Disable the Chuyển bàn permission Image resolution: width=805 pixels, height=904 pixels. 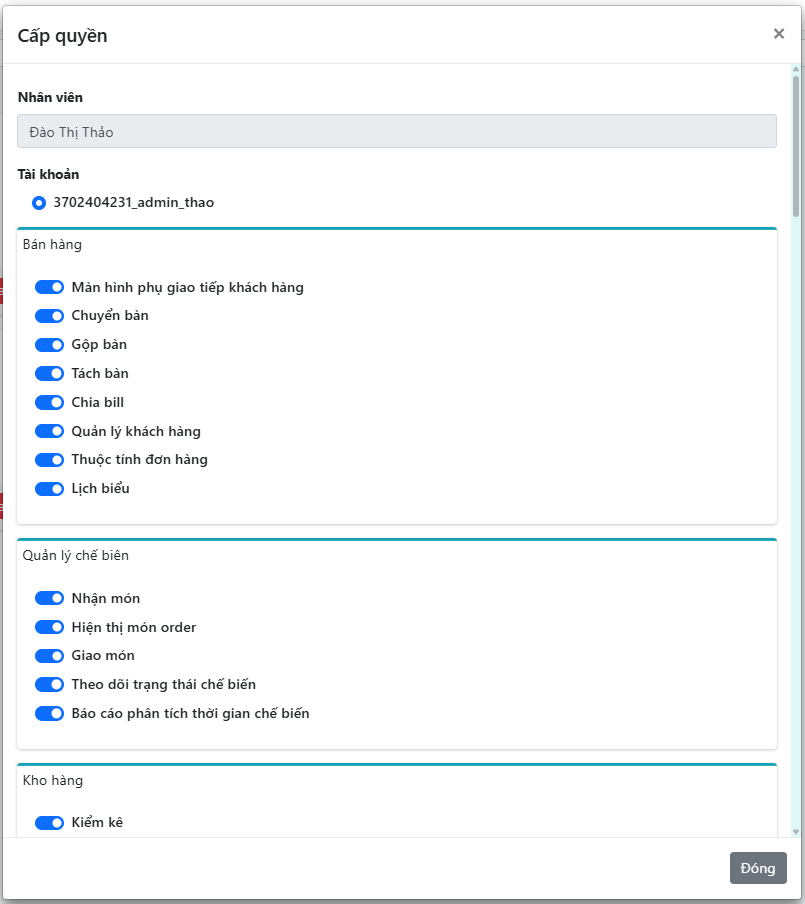pyautogui.click(x=49, y=316)
